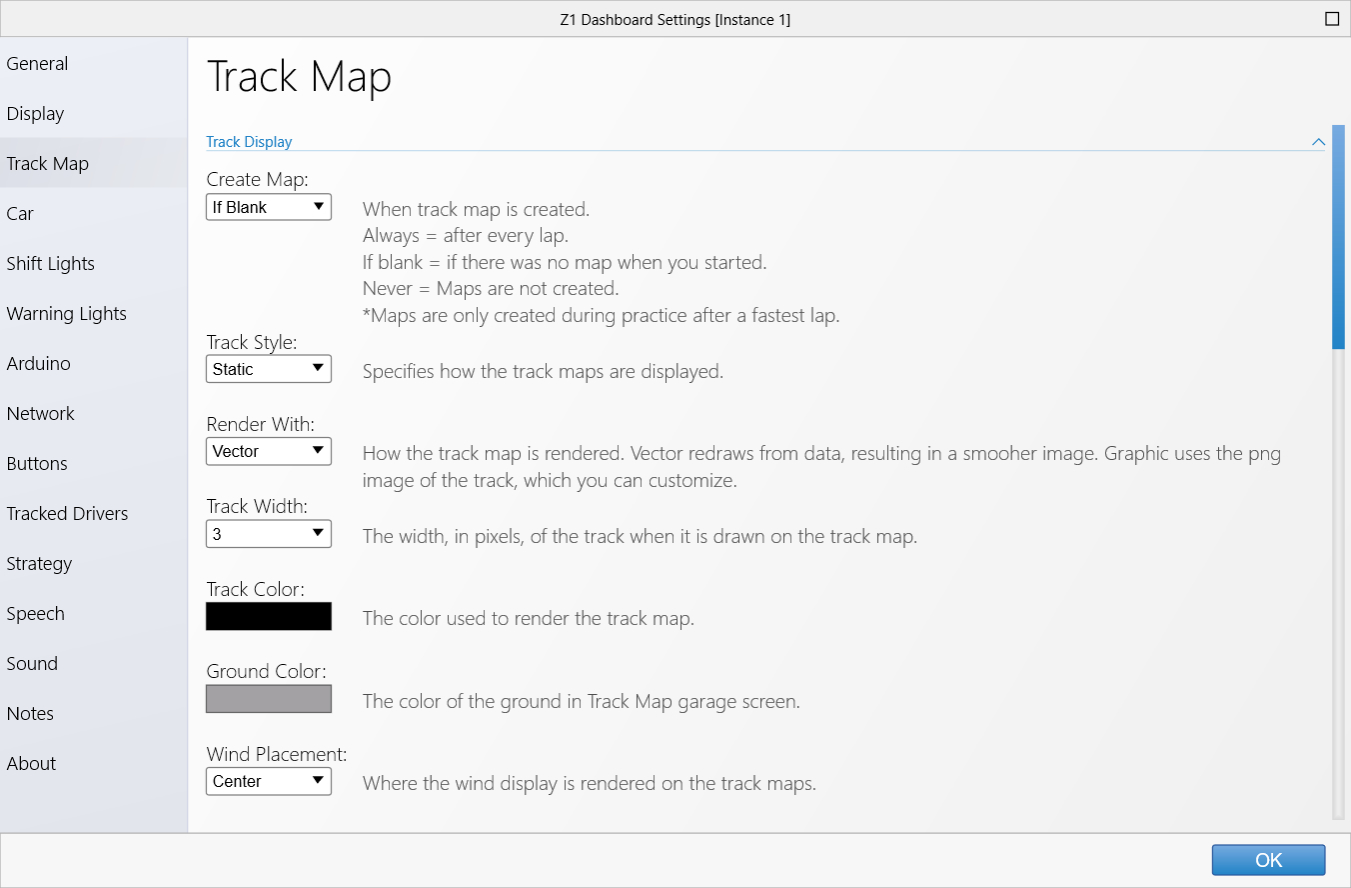Viewport: 1351px width, 888px height.
Task: Click 'The color used to render the track map.'
Action: [x=528, y=619]
